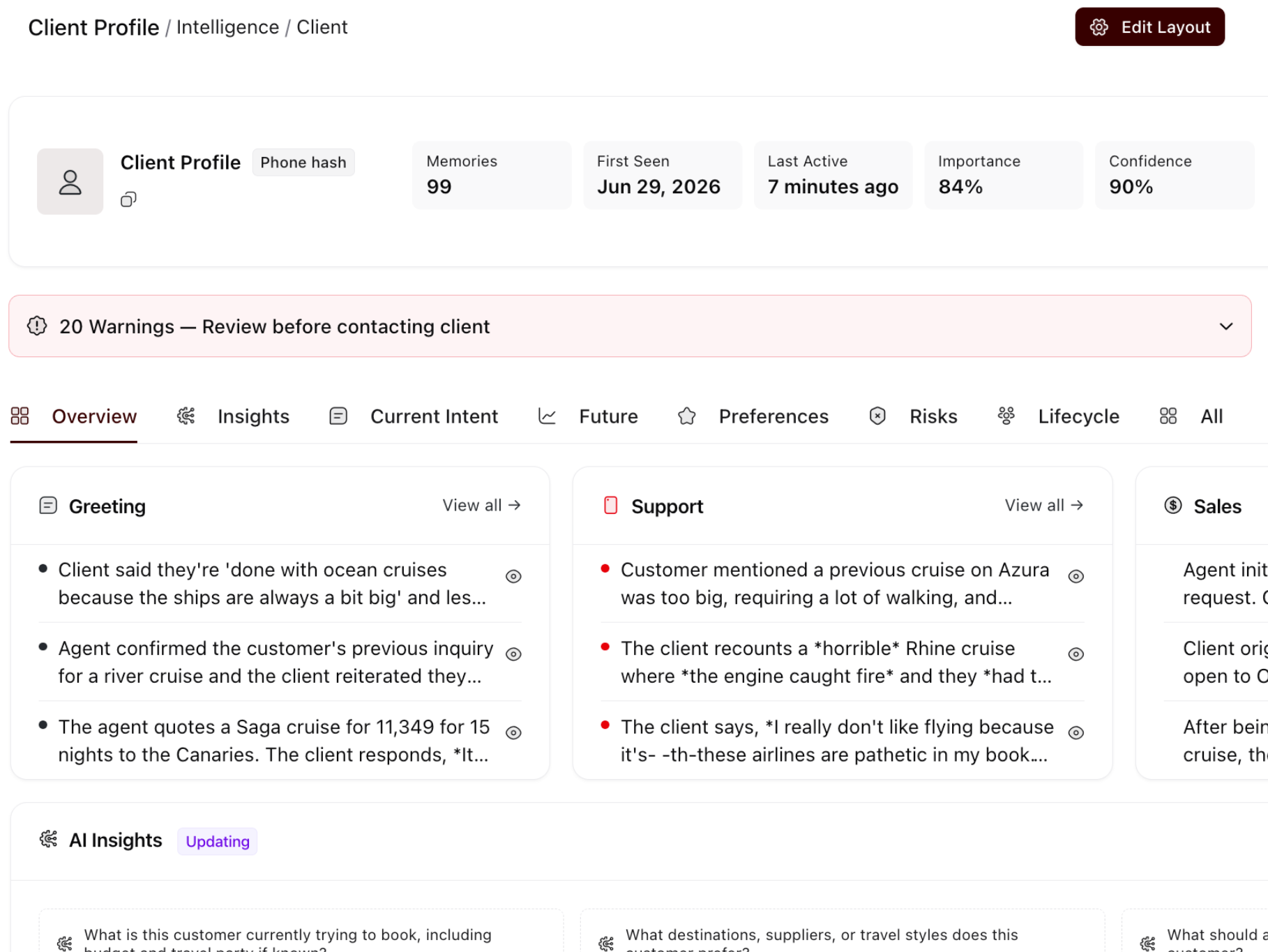Click the Memories 99 stat card

[x=492, y=175]
